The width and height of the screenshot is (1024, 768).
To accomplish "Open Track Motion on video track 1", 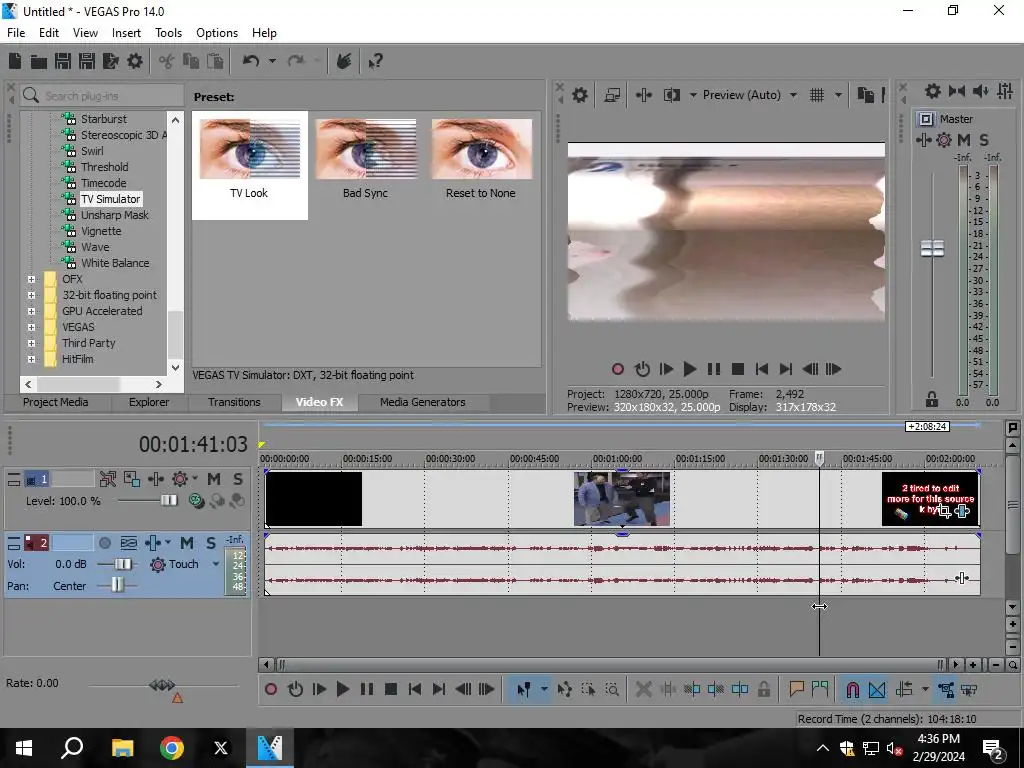I will [x=132, y=479].
